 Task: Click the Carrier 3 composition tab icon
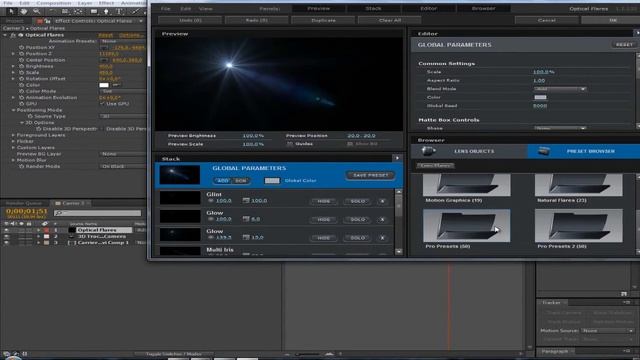tap(58, 203)
